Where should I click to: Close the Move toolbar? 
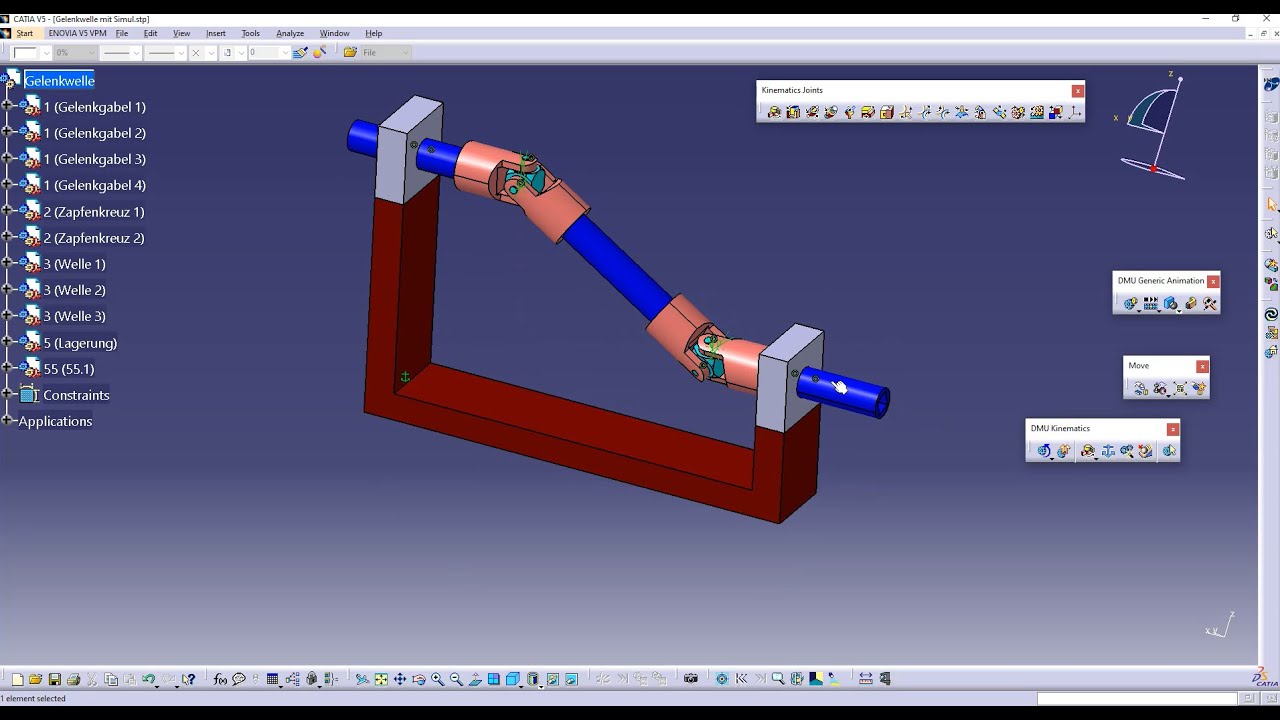coord(1202,366)
